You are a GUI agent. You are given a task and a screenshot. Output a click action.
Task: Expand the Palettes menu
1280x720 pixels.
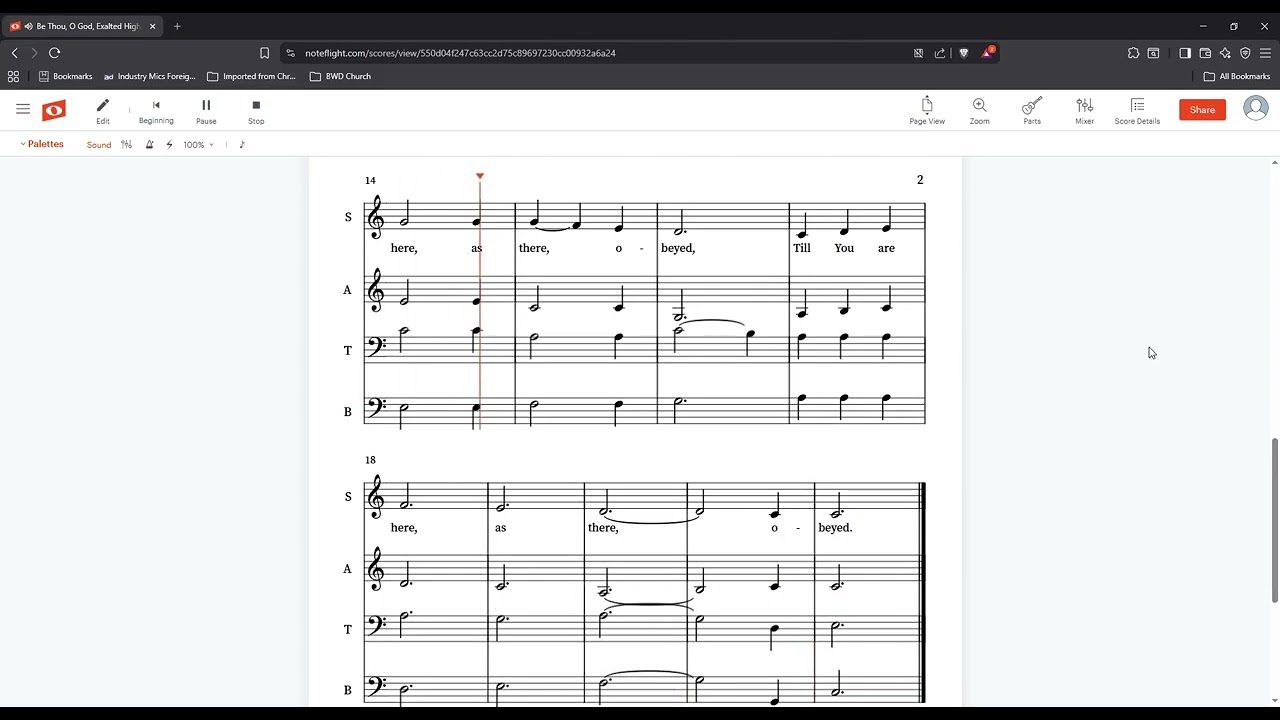coord(42,144)
